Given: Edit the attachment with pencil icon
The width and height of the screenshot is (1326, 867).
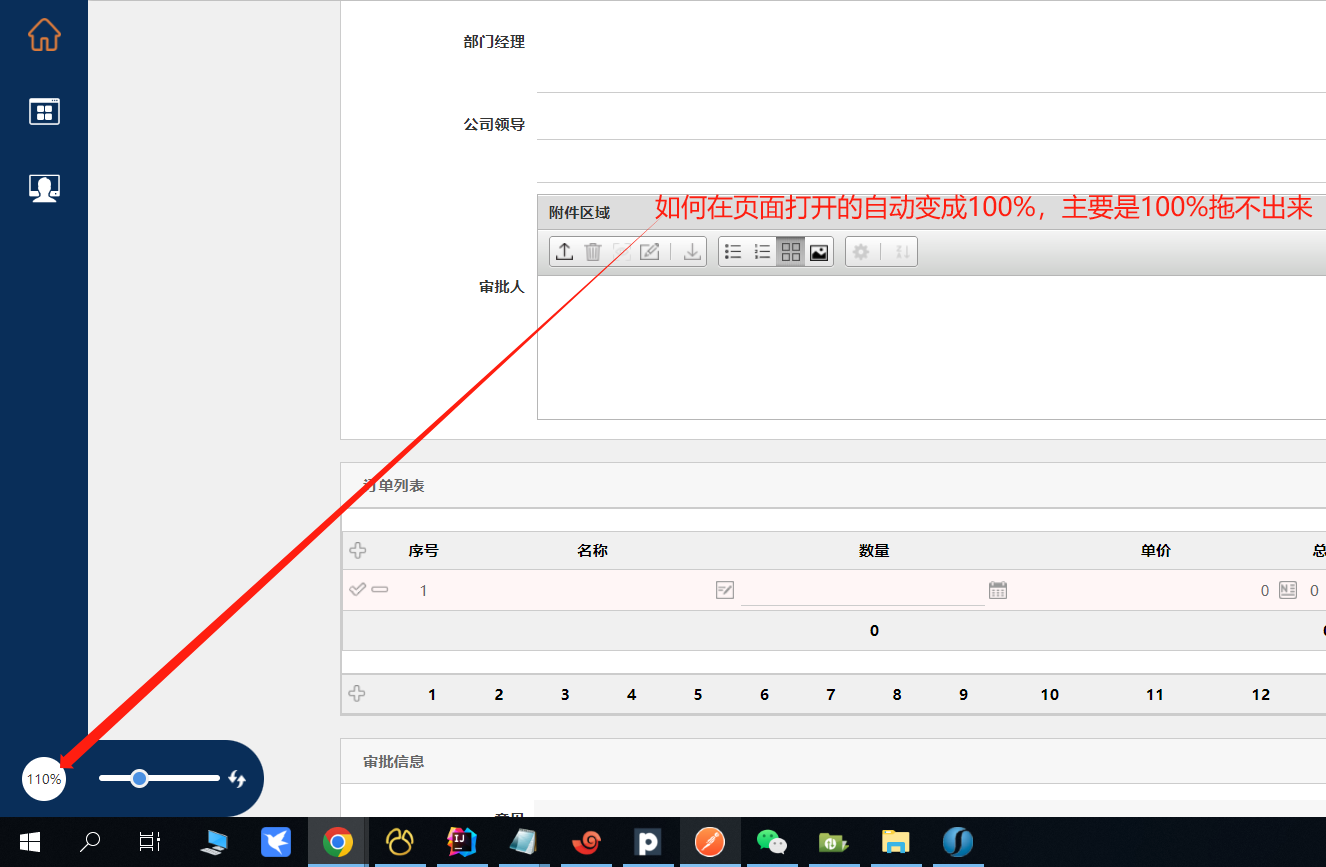Looking at the screenshot, I should tap(650, 252).
